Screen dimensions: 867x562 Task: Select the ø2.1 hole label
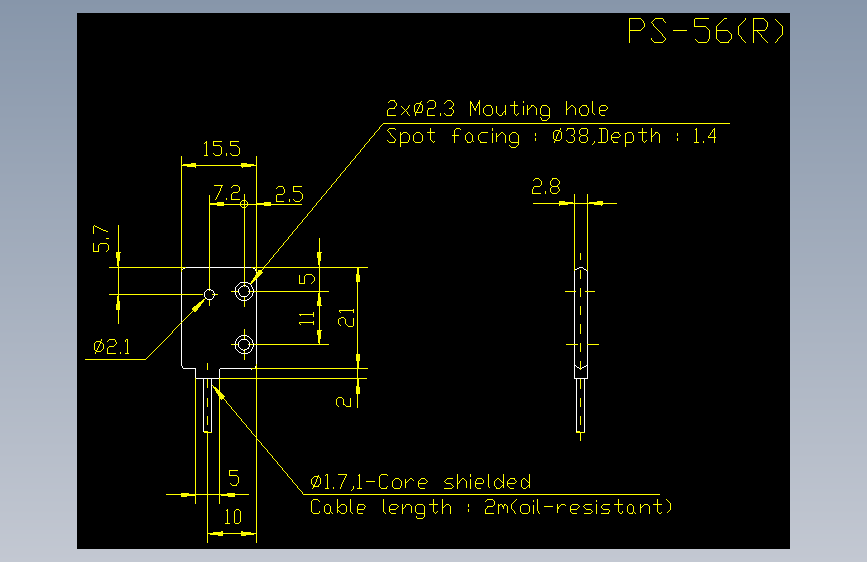pos(112,347)
